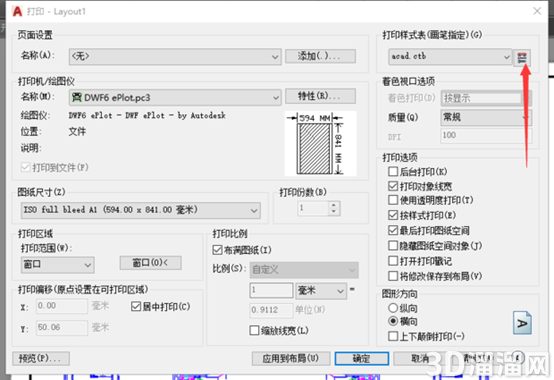Viewport: 554px width, 380px height.
Task: Click the 取消 button
Action: 420,358
